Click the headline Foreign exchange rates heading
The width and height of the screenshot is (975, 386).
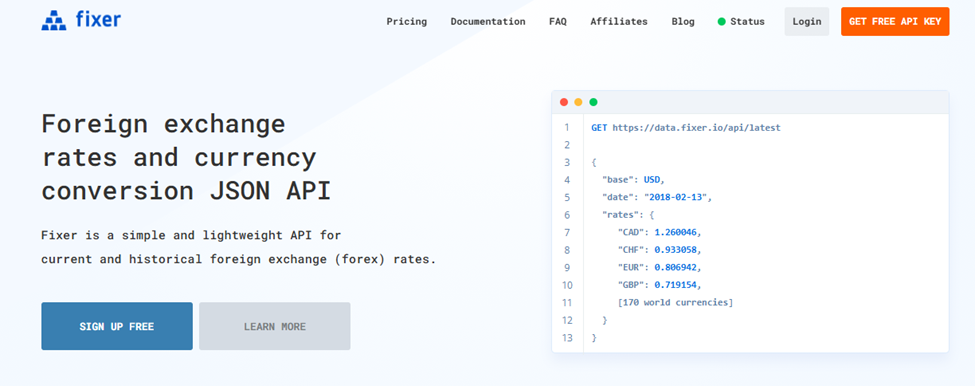[187, 158]
